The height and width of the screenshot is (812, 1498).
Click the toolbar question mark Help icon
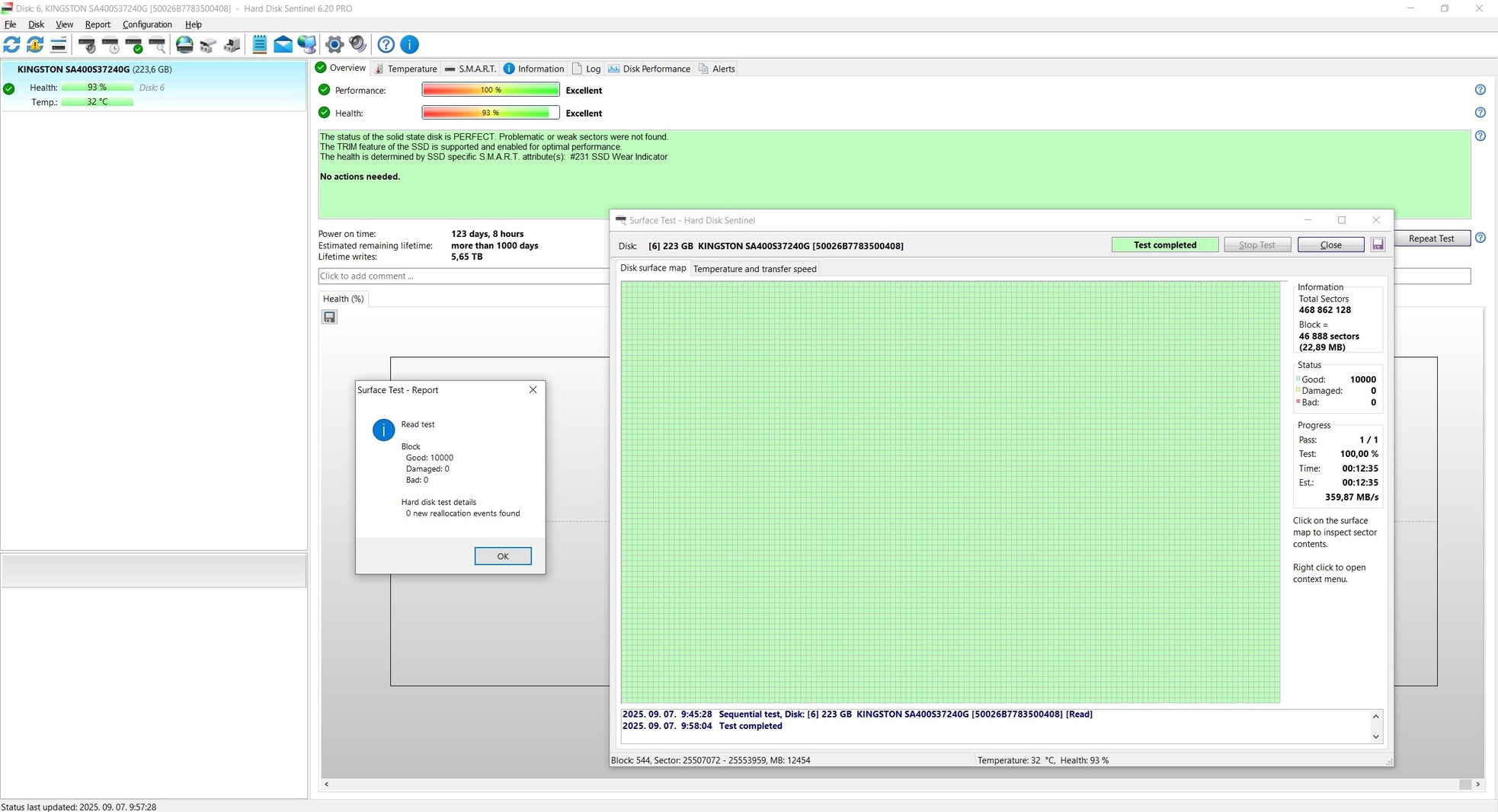[x=386, y=45]
